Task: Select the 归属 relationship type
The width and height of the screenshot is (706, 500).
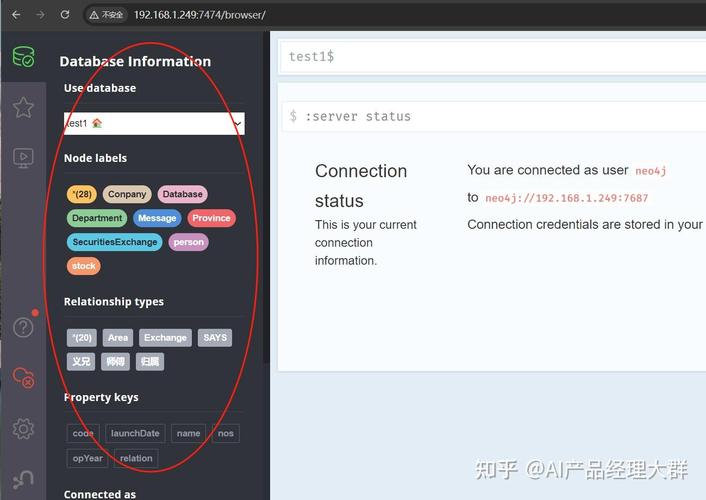Action: click(x=150, y=361)
